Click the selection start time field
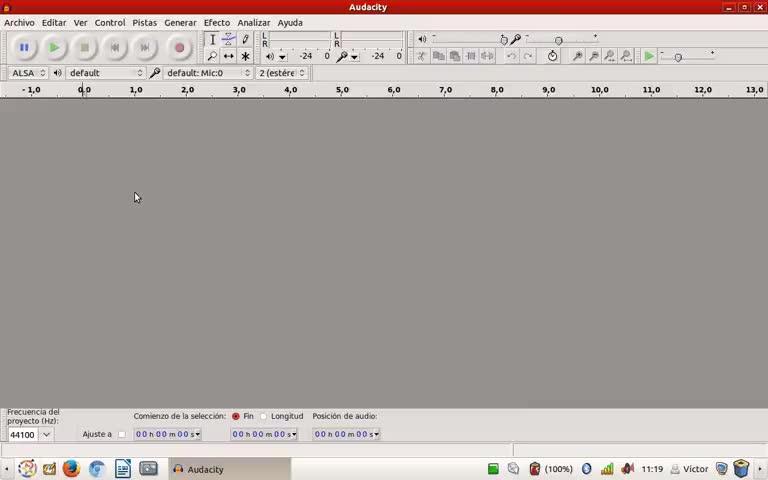This screenshot has height=480, width=768. 167,434
